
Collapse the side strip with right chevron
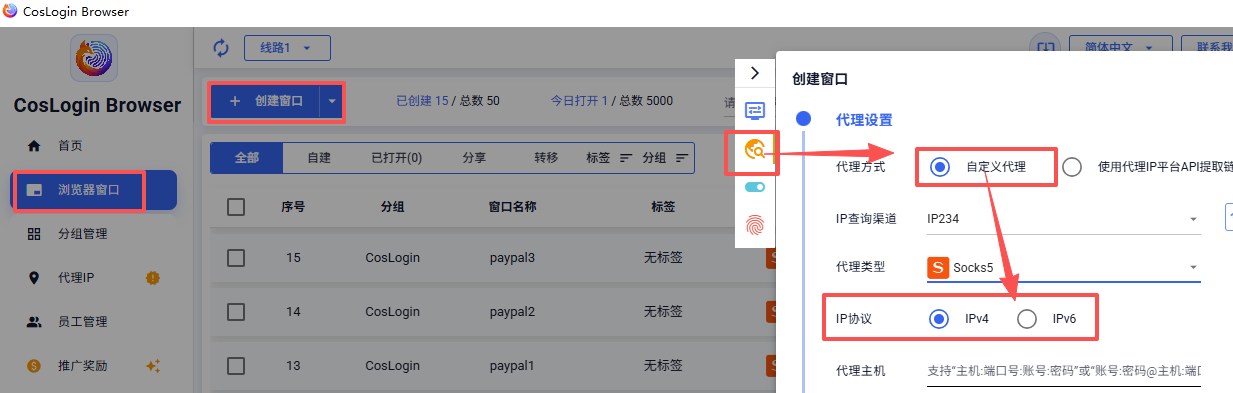click(x=755, y=73)
